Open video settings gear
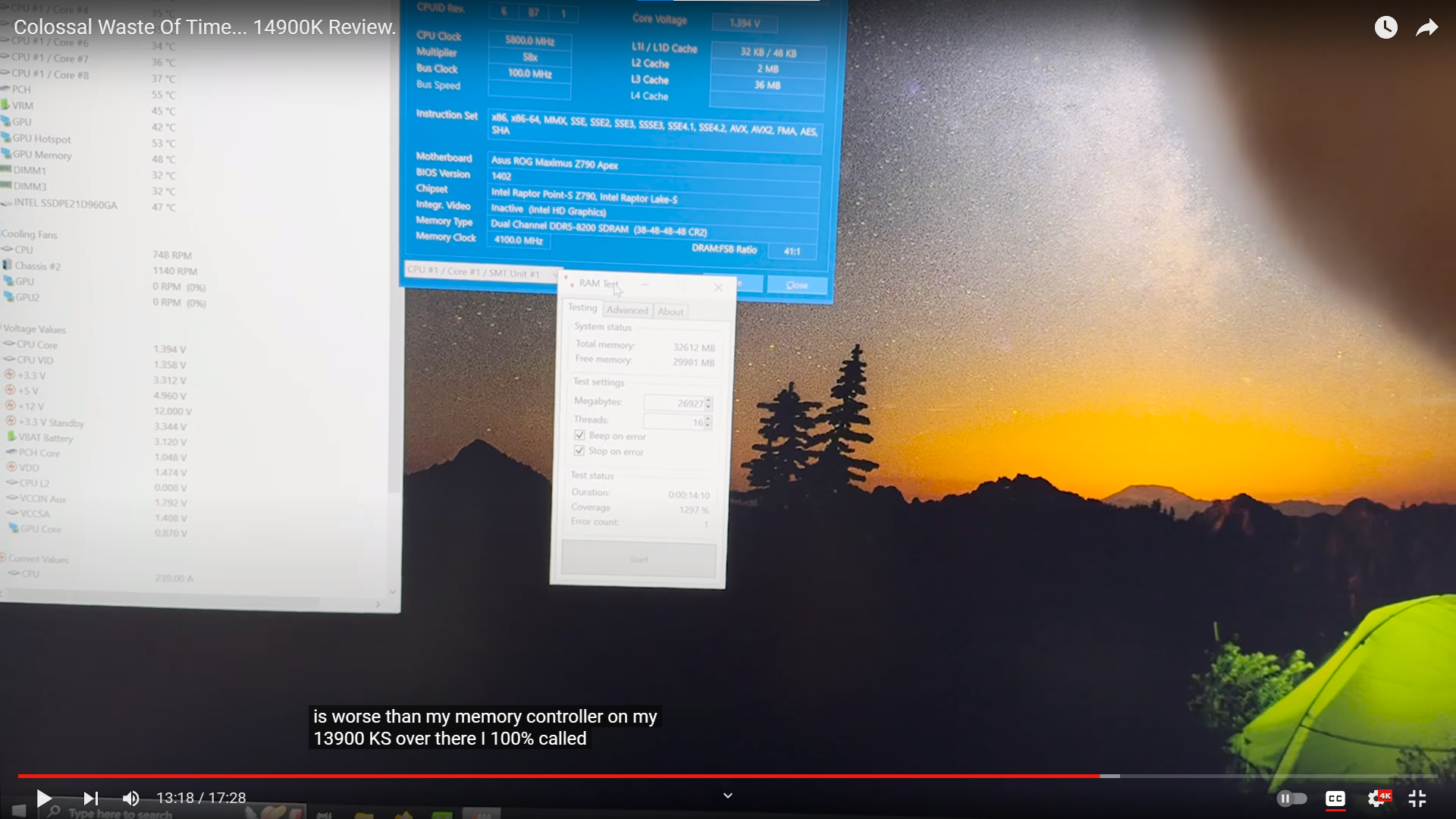Image resolution: width=1456 pixels, height=819 pixels. (1376, 799)
